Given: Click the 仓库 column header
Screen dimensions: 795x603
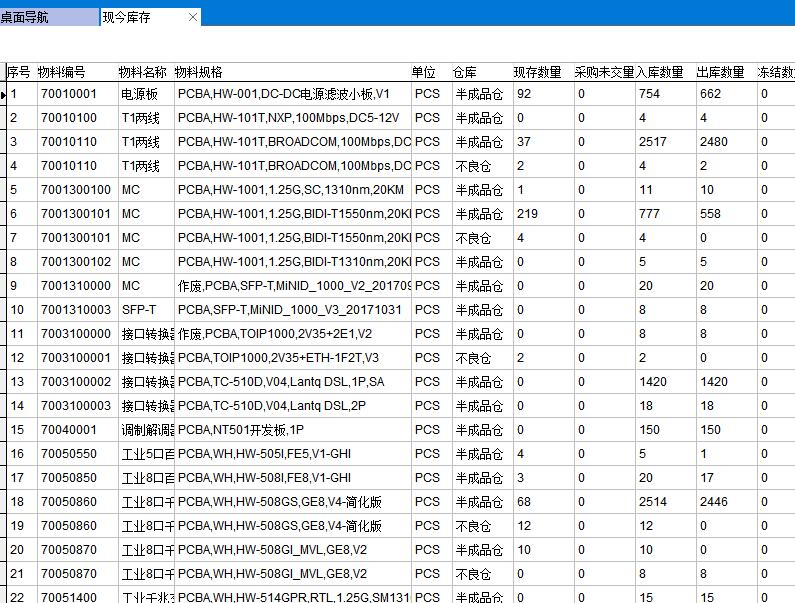Looking at the screenshot, I should pos(466,72).
